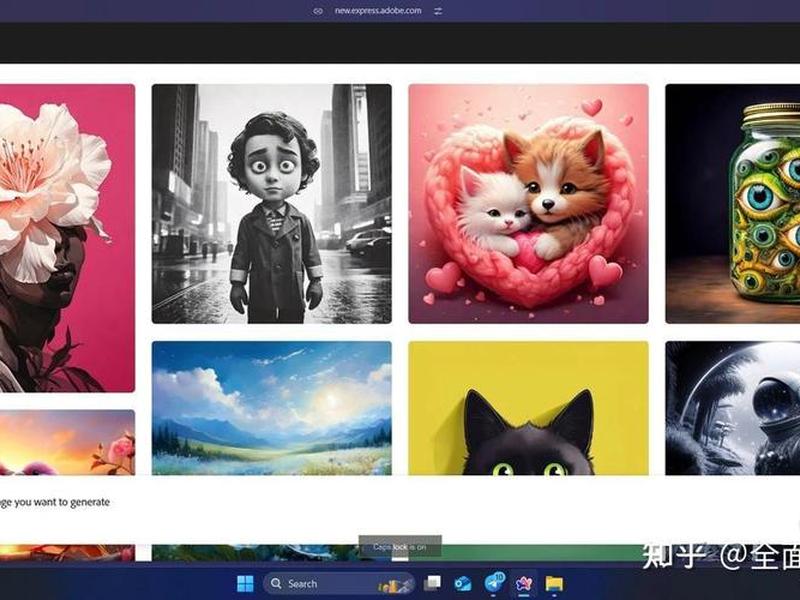Open the sunset with pink flowers image
The width and height of the screenshot is (800, 600).
[x=67, y=442]
